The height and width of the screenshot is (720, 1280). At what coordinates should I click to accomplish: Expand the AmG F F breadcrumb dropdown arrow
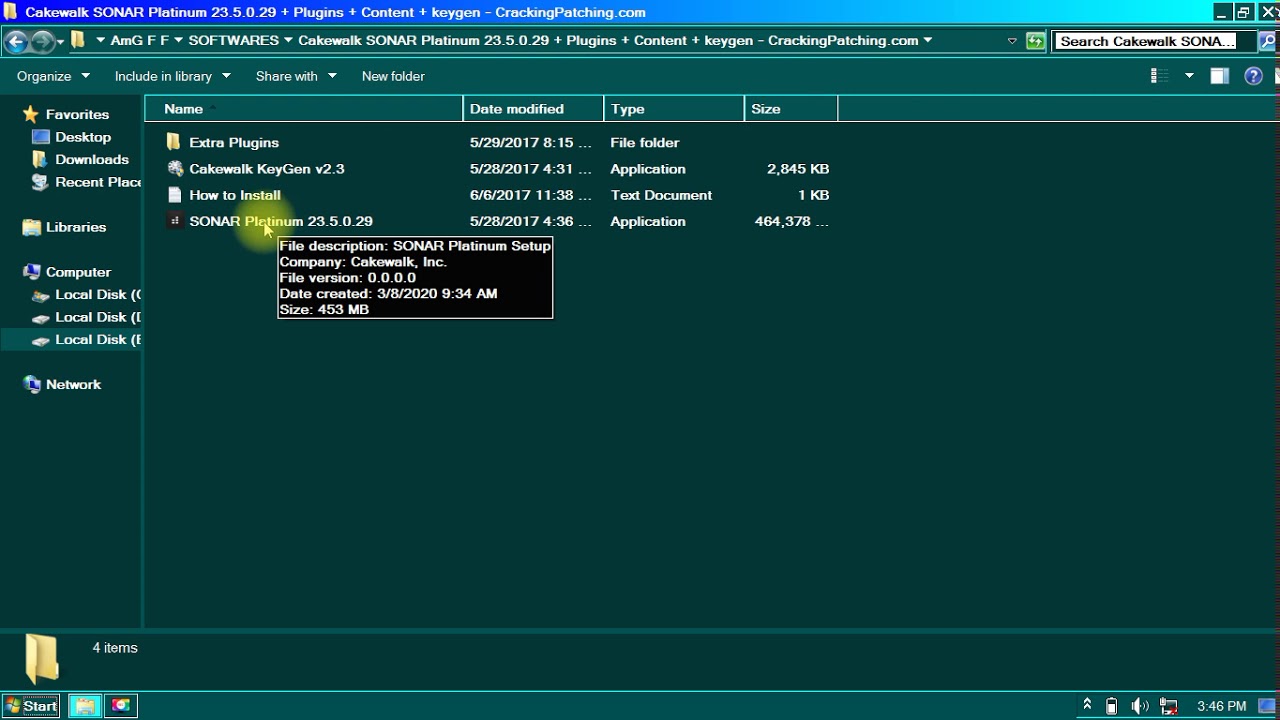178,41
